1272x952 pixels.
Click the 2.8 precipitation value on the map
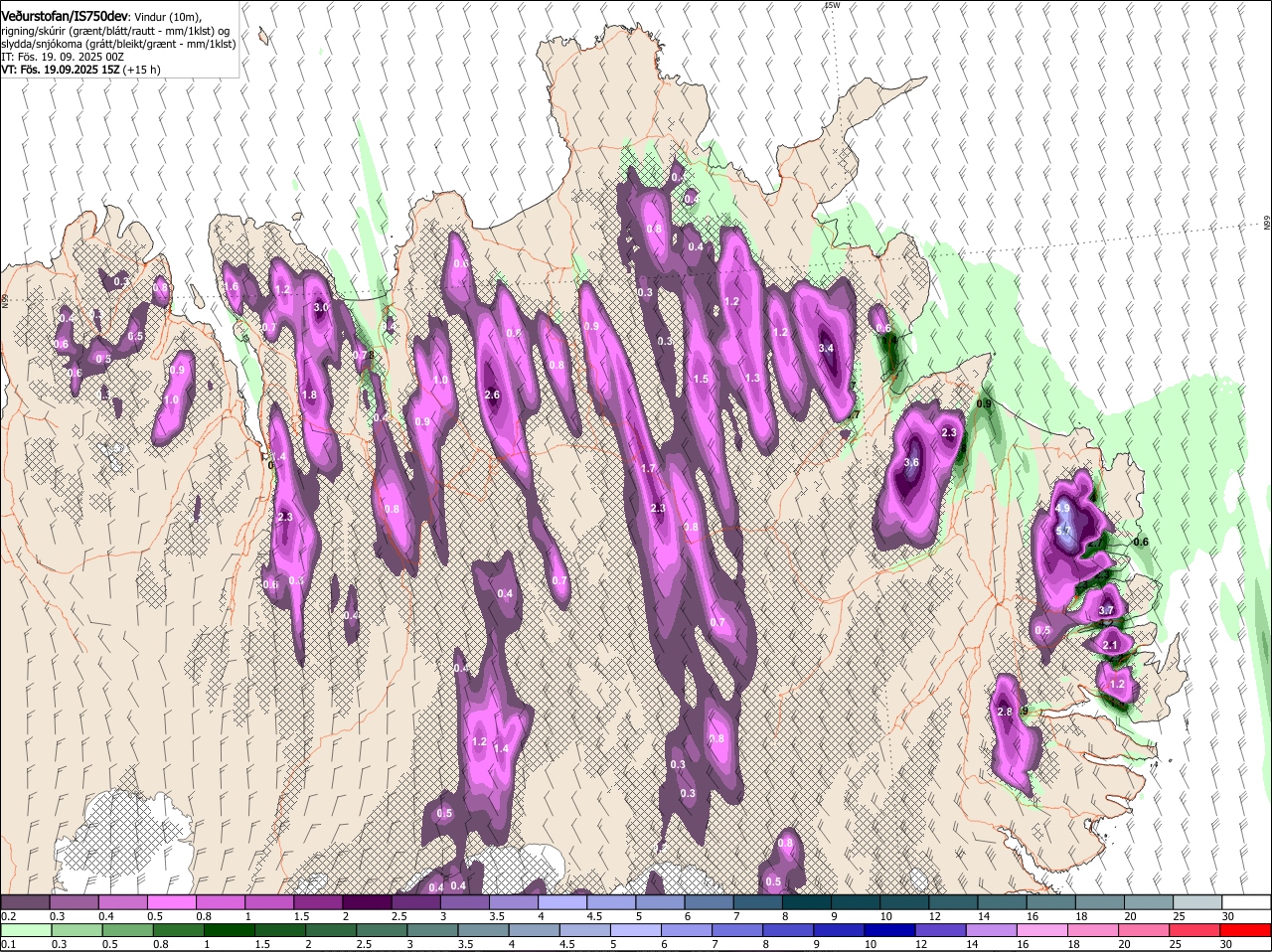[1004, 713]
